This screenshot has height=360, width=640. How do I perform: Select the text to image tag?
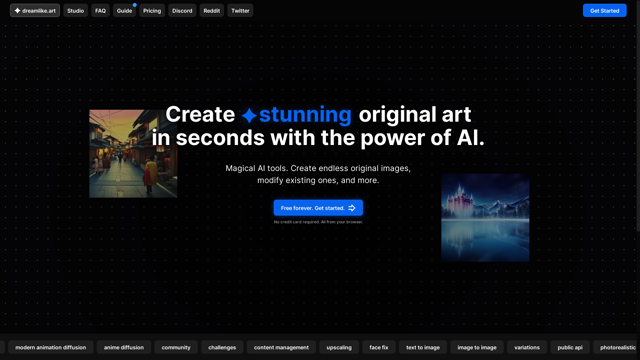(x=423, y=347)
